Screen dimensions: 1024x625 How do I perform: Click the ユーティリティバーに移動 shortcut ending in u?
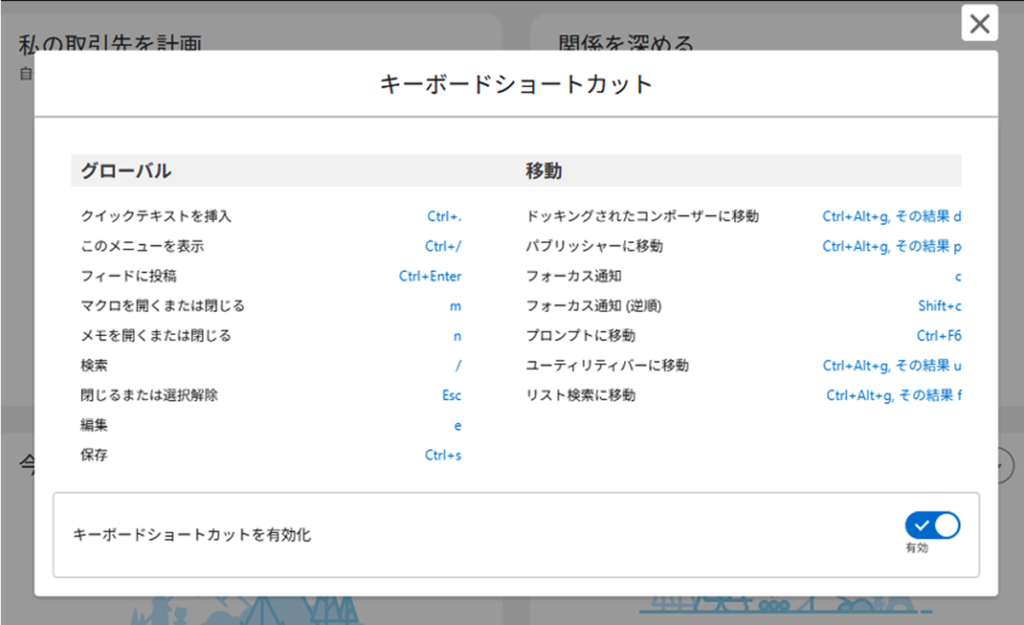891,366
